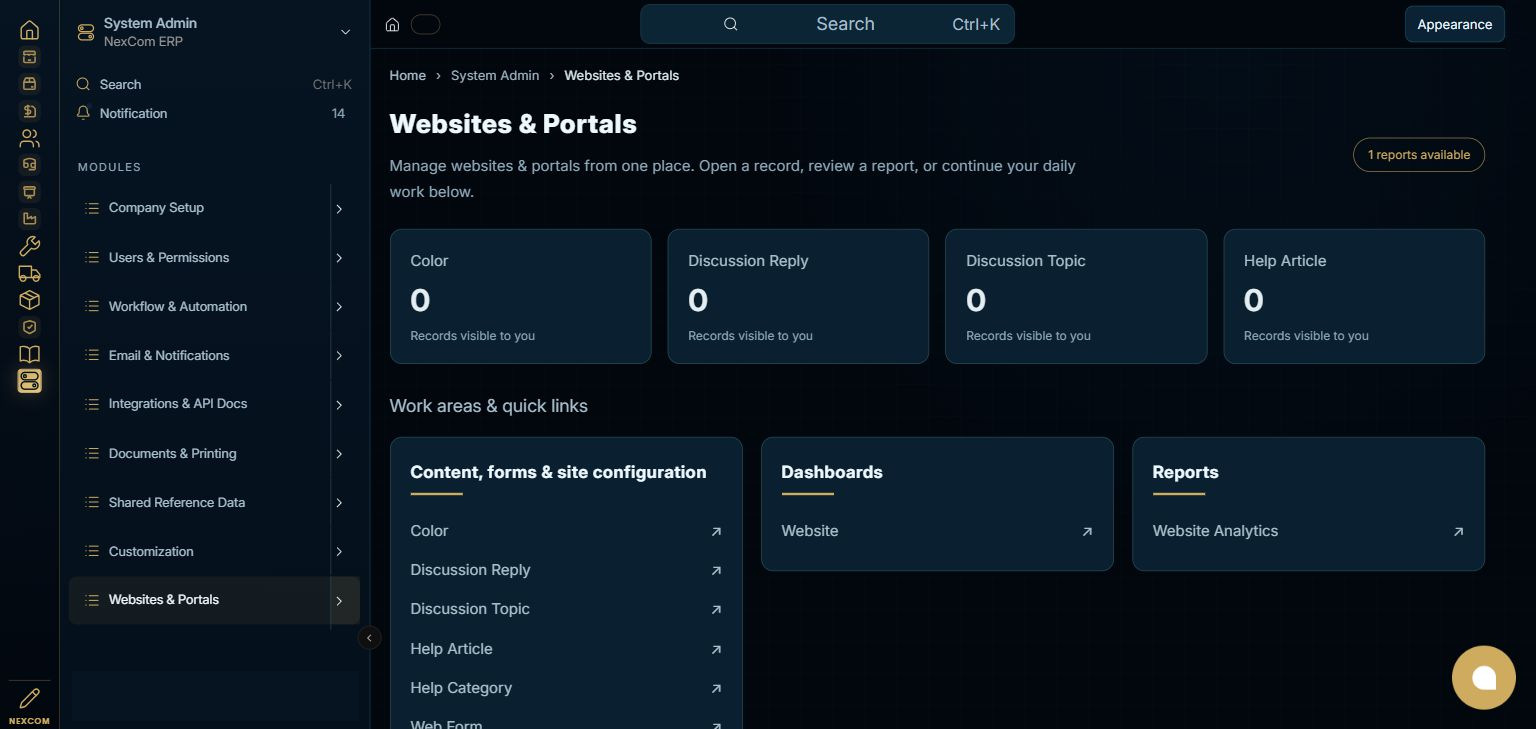This screenshot has height=729, width=1536.
Task: Open the open-book icon in the rail
Action: point(29,354)
